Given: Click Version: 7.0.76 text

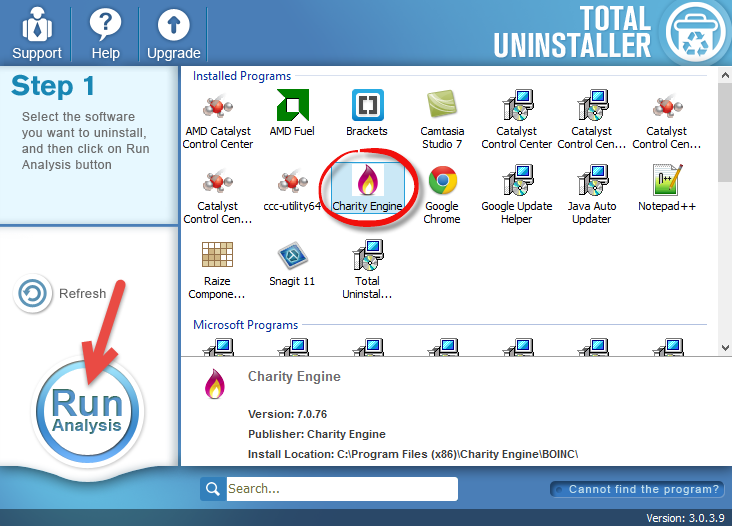Looking at the screenshot, I should coord(287,414).
